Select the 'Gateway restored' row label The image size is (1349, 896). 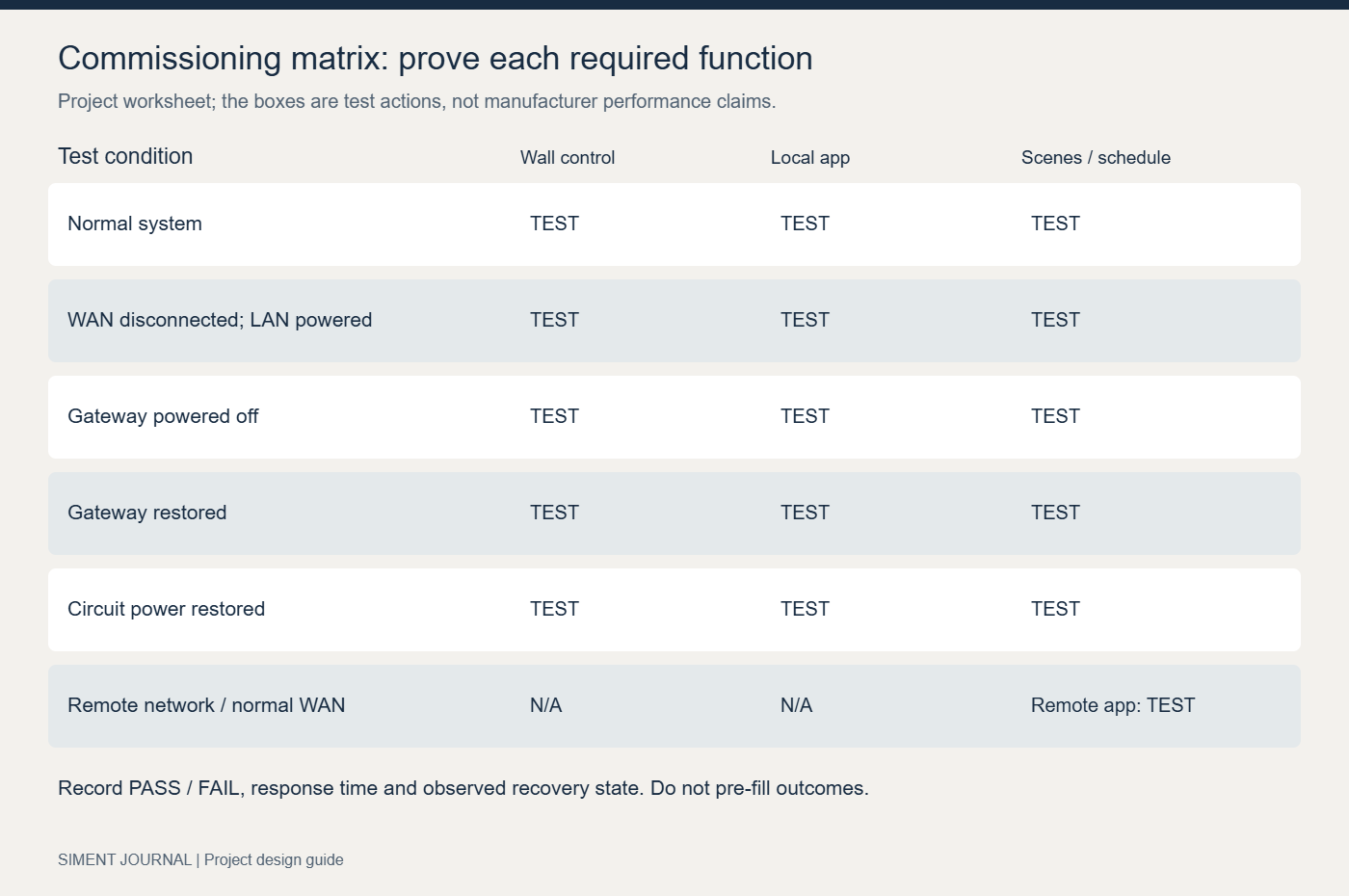point(147,513)
